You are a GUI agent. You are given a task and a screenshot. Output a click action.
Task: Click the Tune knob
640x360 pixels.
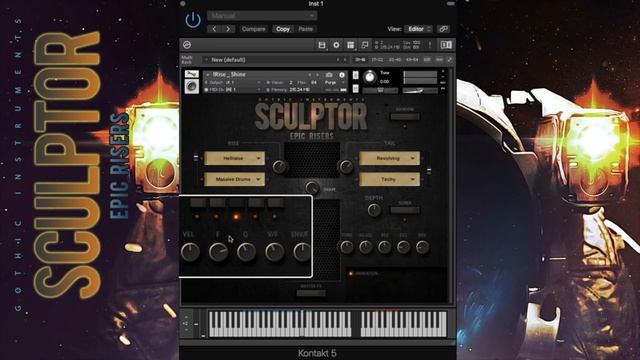pos(370,76)
